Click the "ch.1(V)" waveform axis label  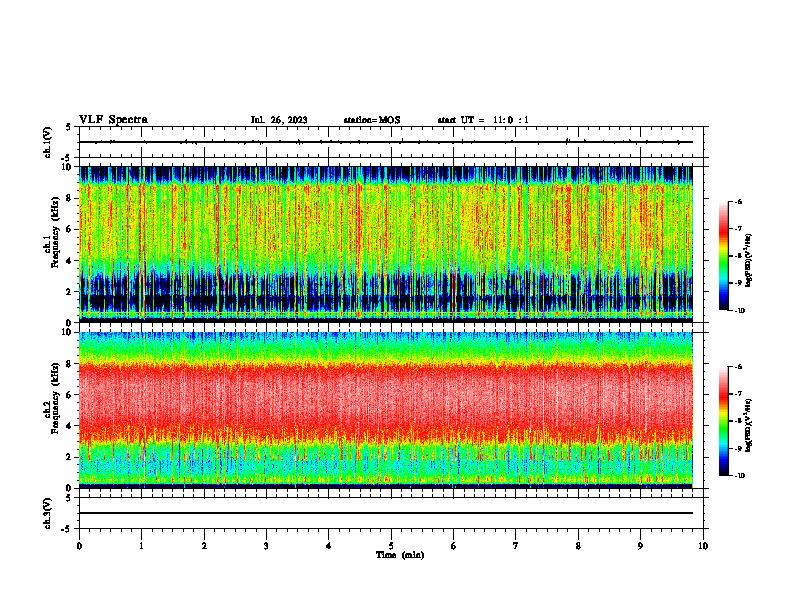click(x=48, y=142)
